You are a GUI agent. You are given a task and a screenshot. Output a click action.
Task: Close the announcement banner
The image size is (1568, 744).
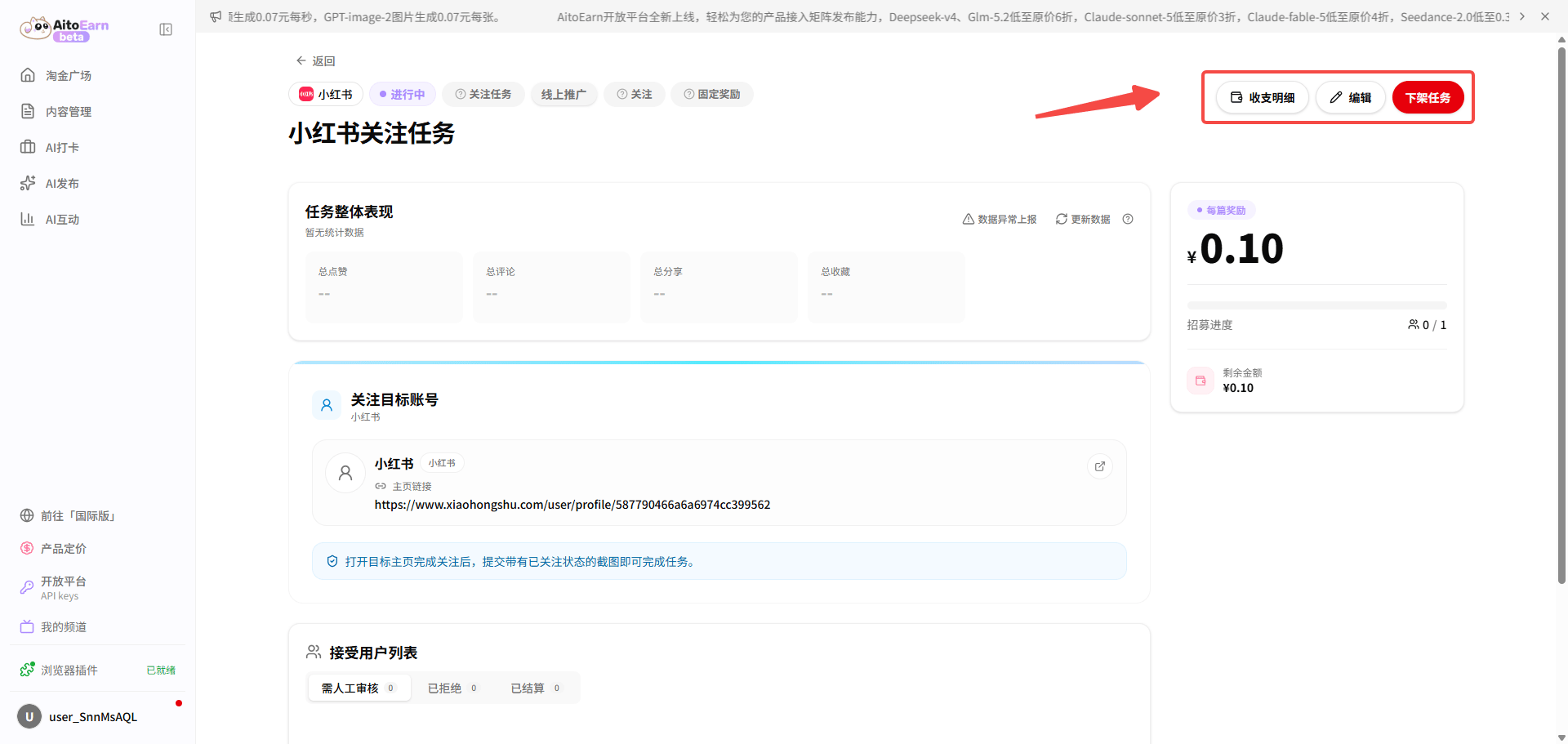click(x=1545, y=16)
